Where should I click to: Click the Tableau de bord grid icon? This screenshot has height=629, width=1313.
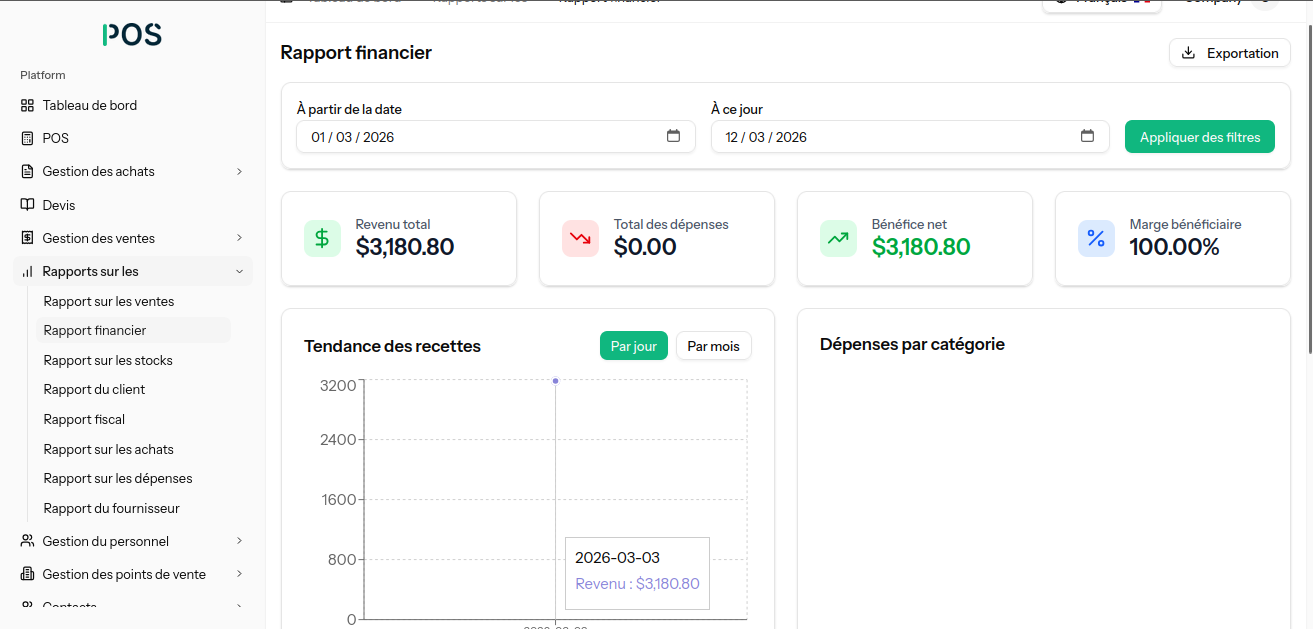27,105
